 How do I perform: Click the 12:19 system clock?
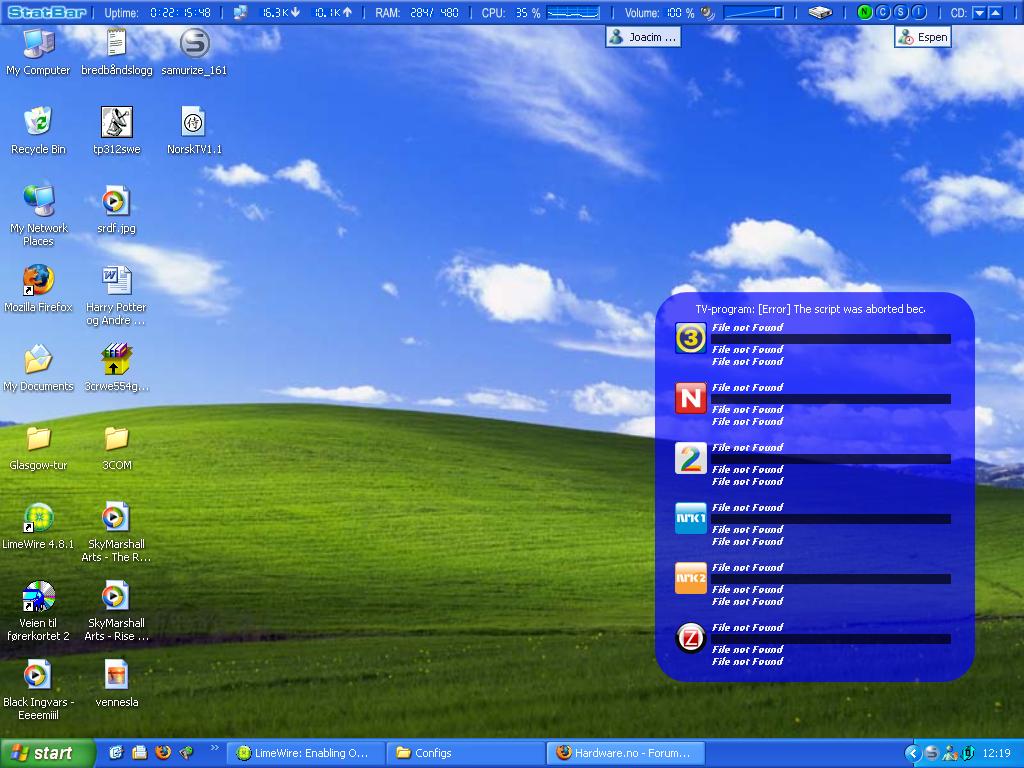point(996,753)
